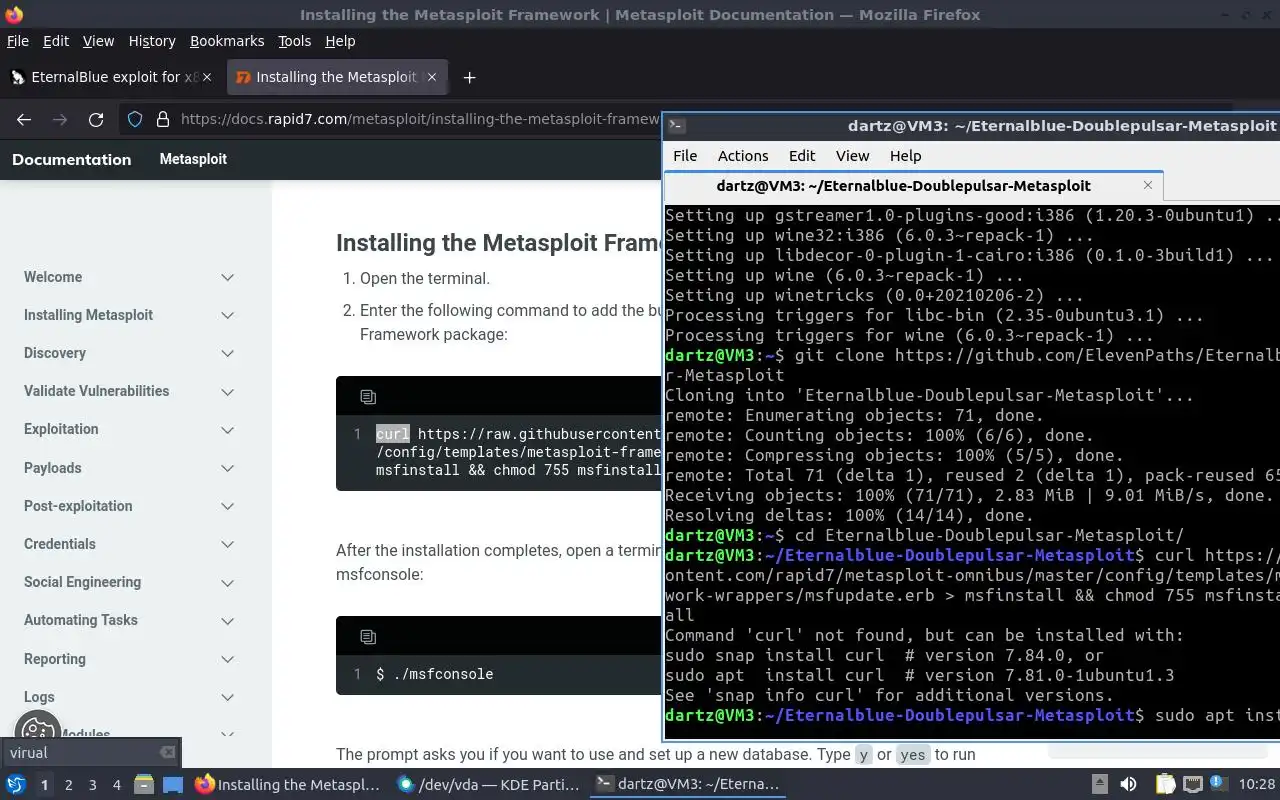
Task: Click the padlock site security icon
Action: 163,119
